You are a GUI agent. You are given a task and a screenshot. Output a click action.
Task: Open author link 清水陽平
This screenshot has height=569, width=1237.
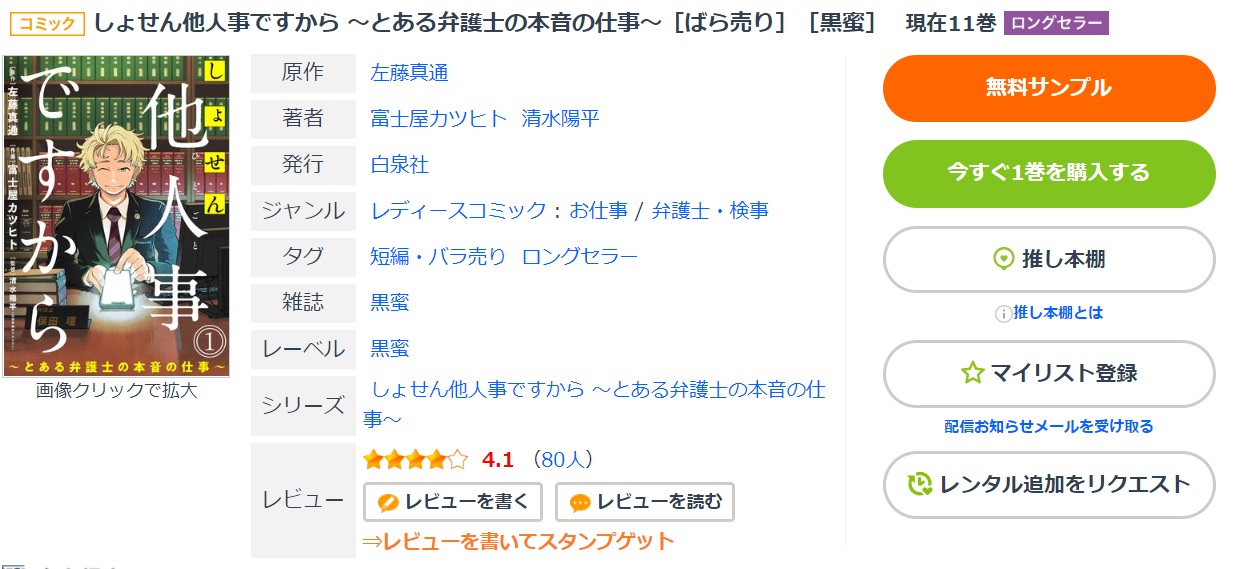pos(560,119)
